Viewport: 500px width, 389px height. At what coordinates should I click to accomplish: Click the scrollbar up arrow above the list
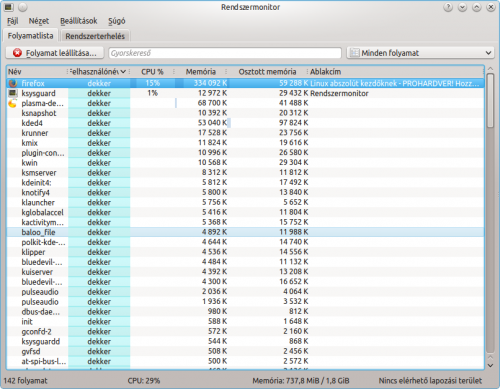click(x=490, y=69)
